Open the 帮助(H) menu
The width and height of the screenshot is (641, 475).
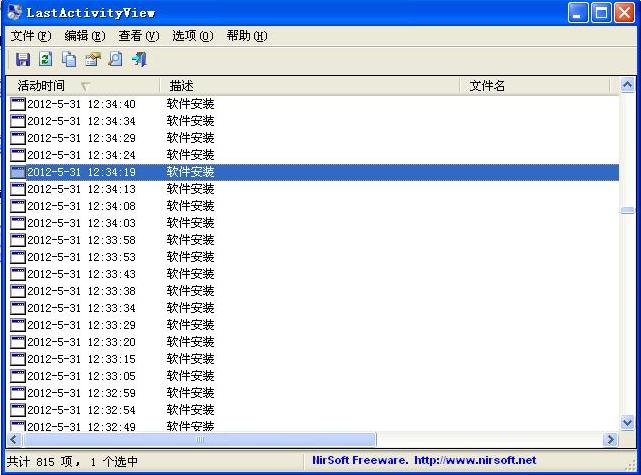(247, 36)
